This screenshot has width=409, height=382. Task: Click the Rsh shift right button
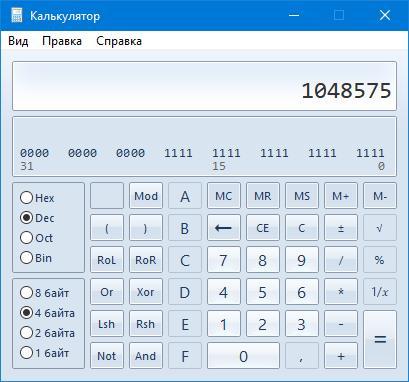[146, 324]
